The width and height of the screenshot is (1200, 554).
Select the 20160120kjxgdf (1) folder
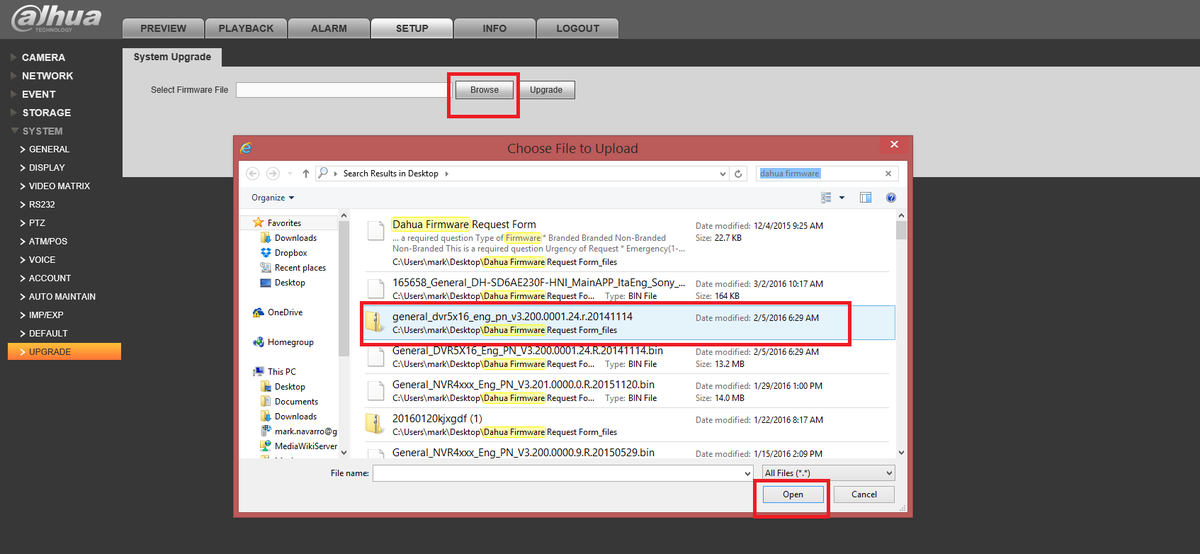(x=437, y=417)
